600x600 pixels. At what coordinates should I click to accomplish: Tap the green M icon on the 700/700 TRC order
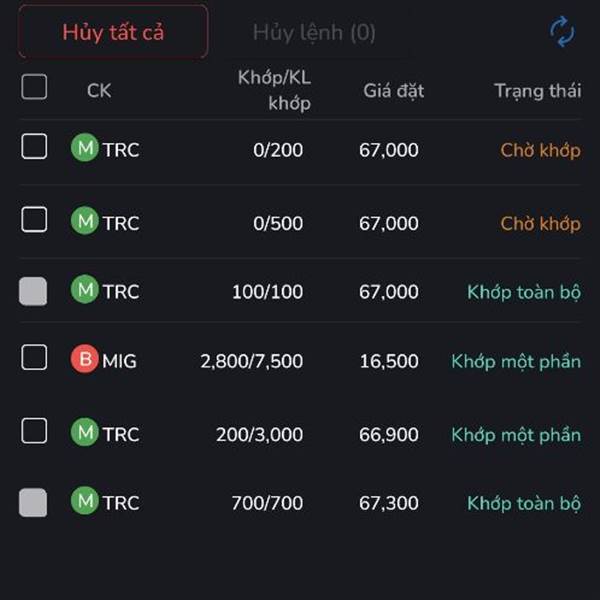85,501
